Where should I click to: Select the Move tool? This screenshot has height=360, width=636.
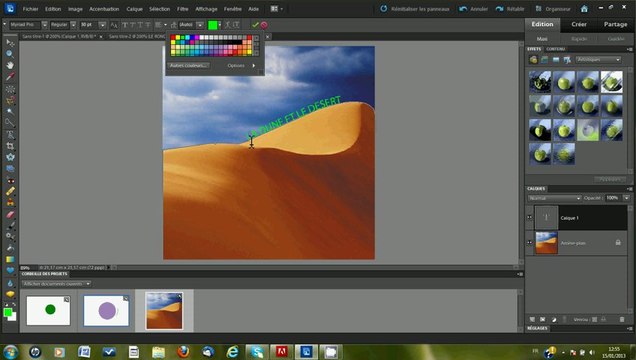(10, 43)
